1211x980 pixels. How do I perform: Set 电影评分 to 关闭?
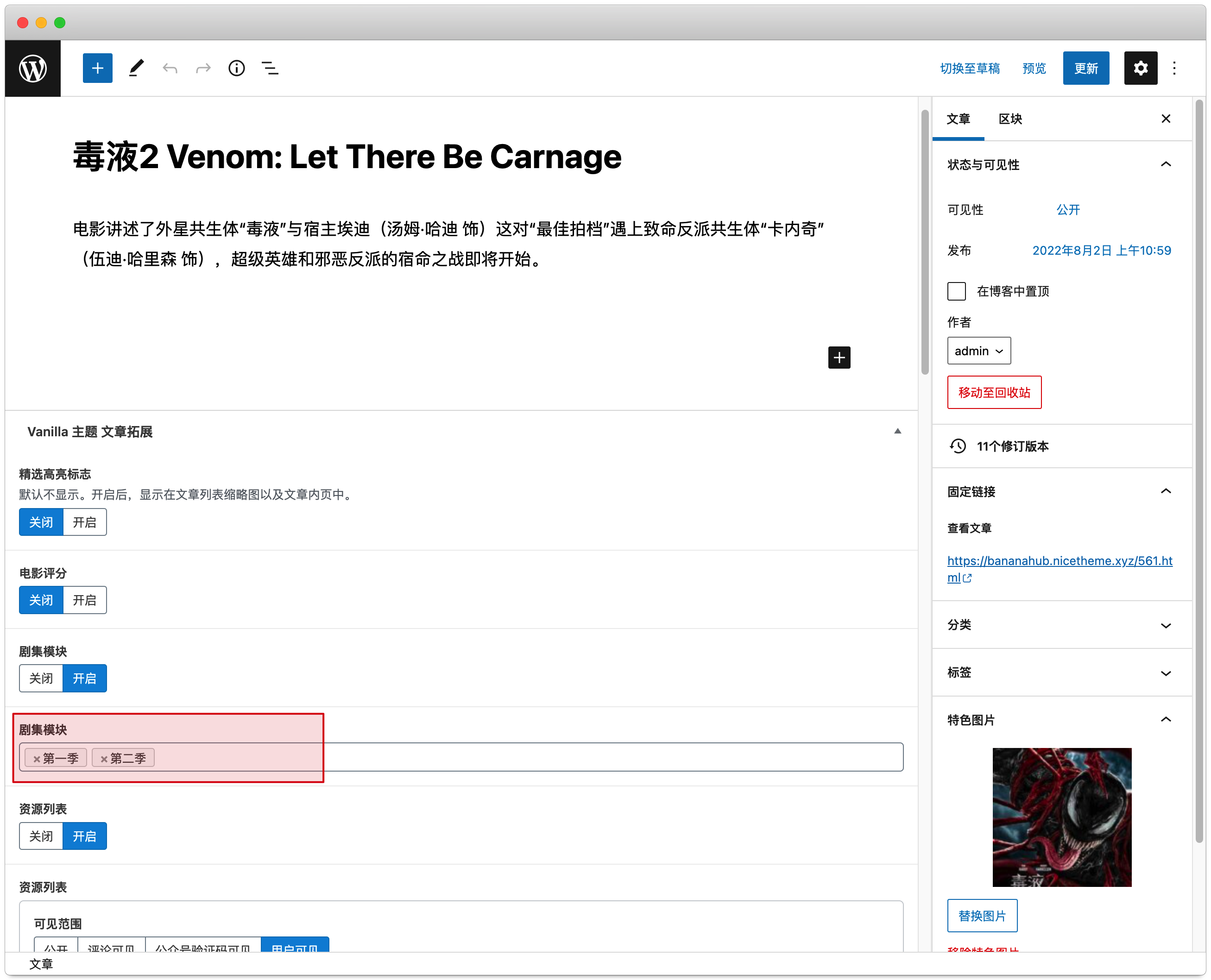(x=41, y=600)
